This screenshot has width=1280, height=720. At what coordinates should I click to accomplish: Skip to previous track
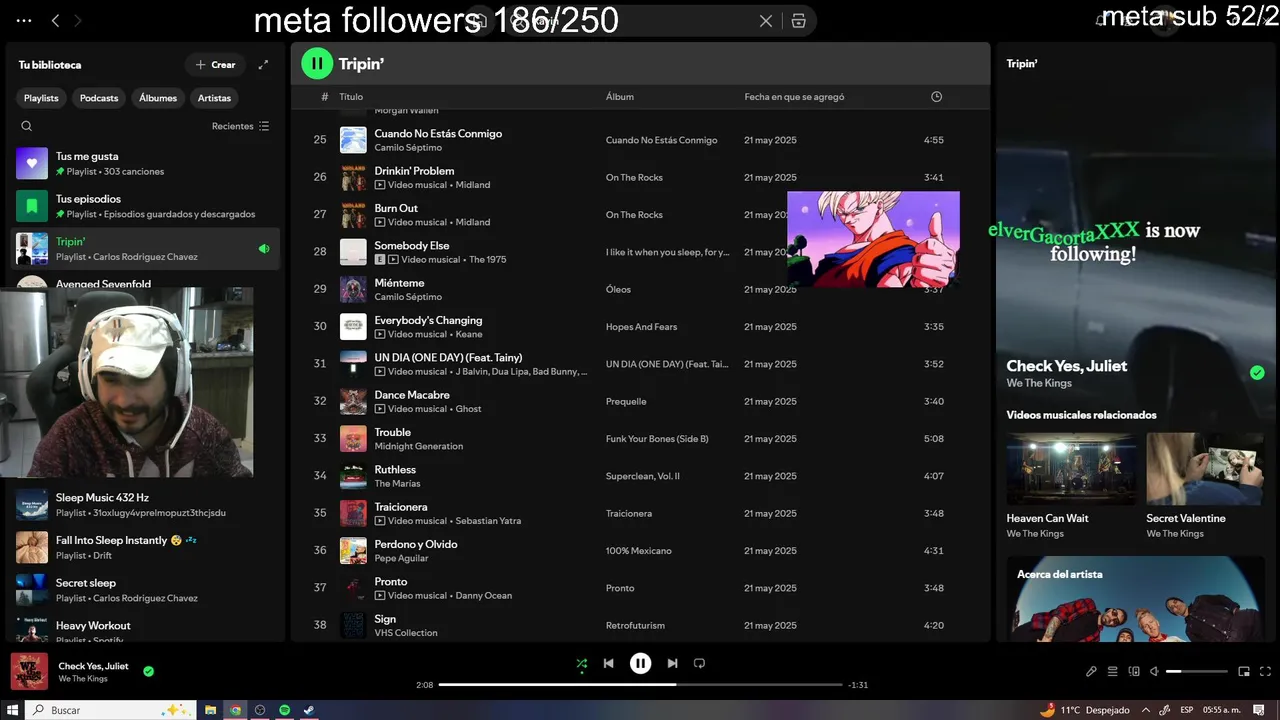click(x=608, y=663)
